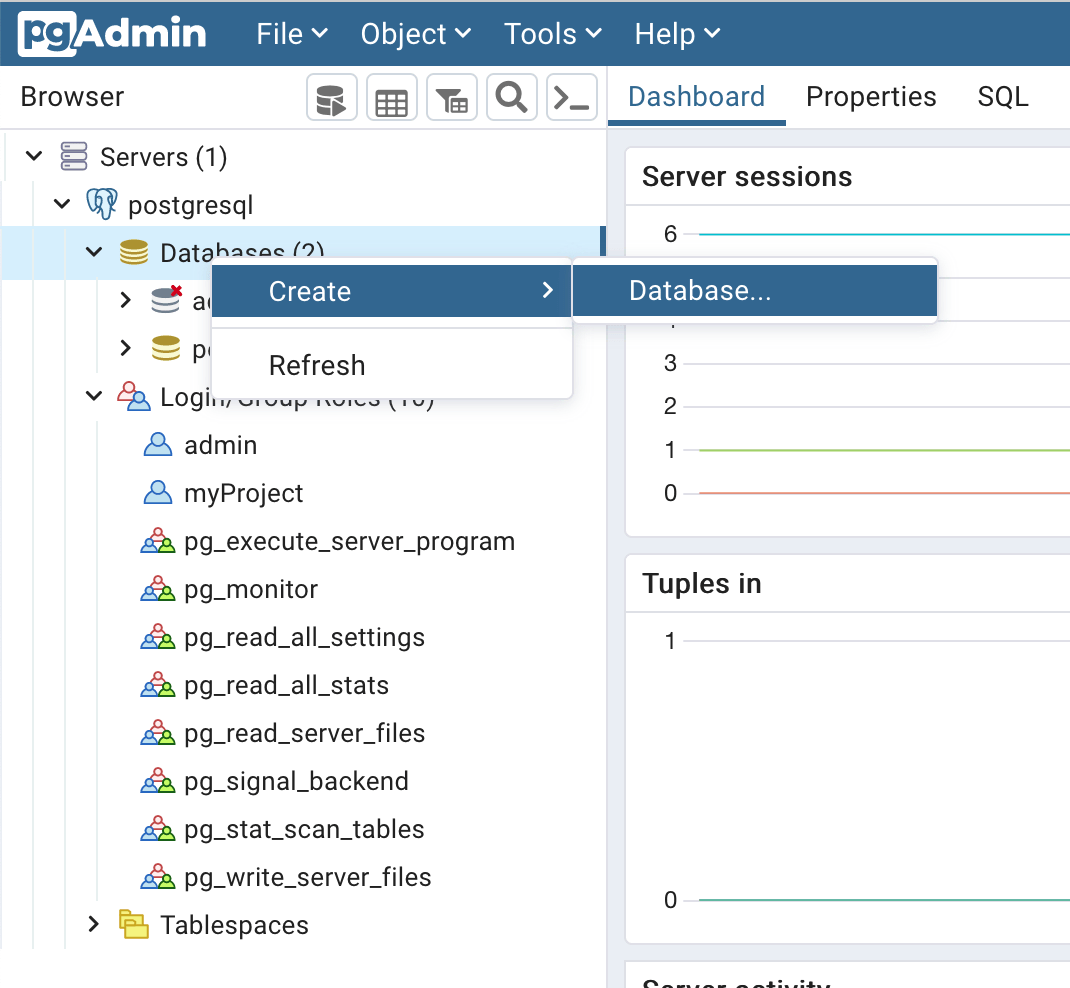The width and height of the screenshot is (1070, 988).
Task: Switch to the SQL tab
Action: [1002, 97]
